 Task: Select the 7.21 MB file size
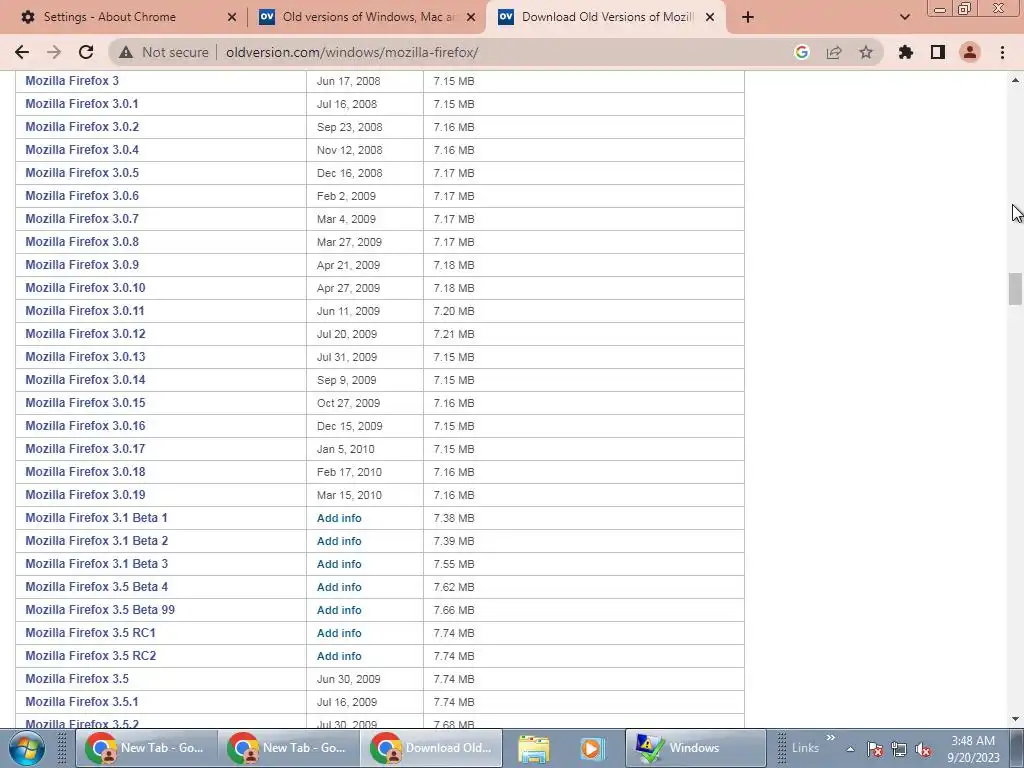tap(454, 334)
